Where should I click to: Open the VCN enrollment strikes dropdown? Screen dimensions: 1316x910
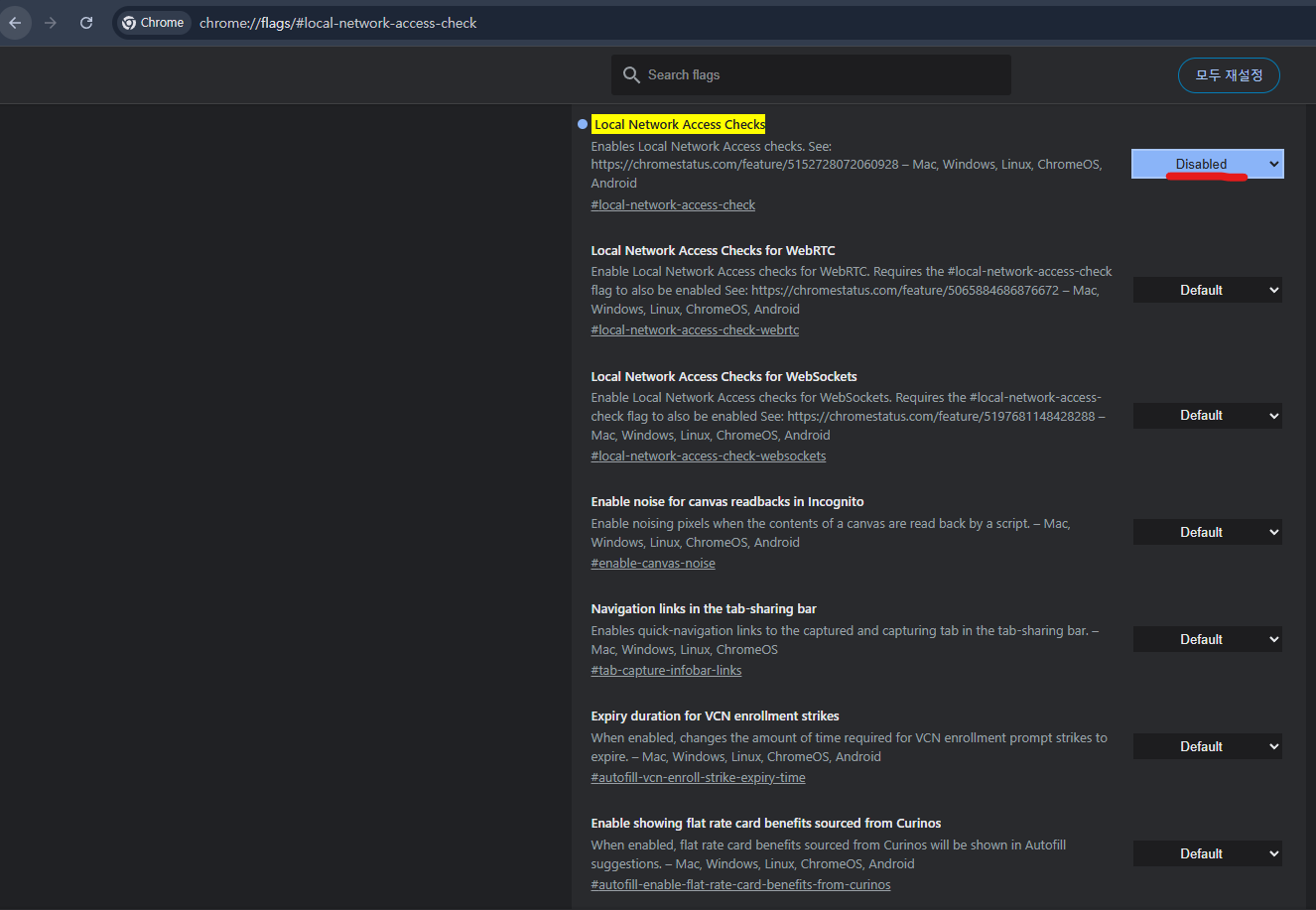[x=1207, y=747]
